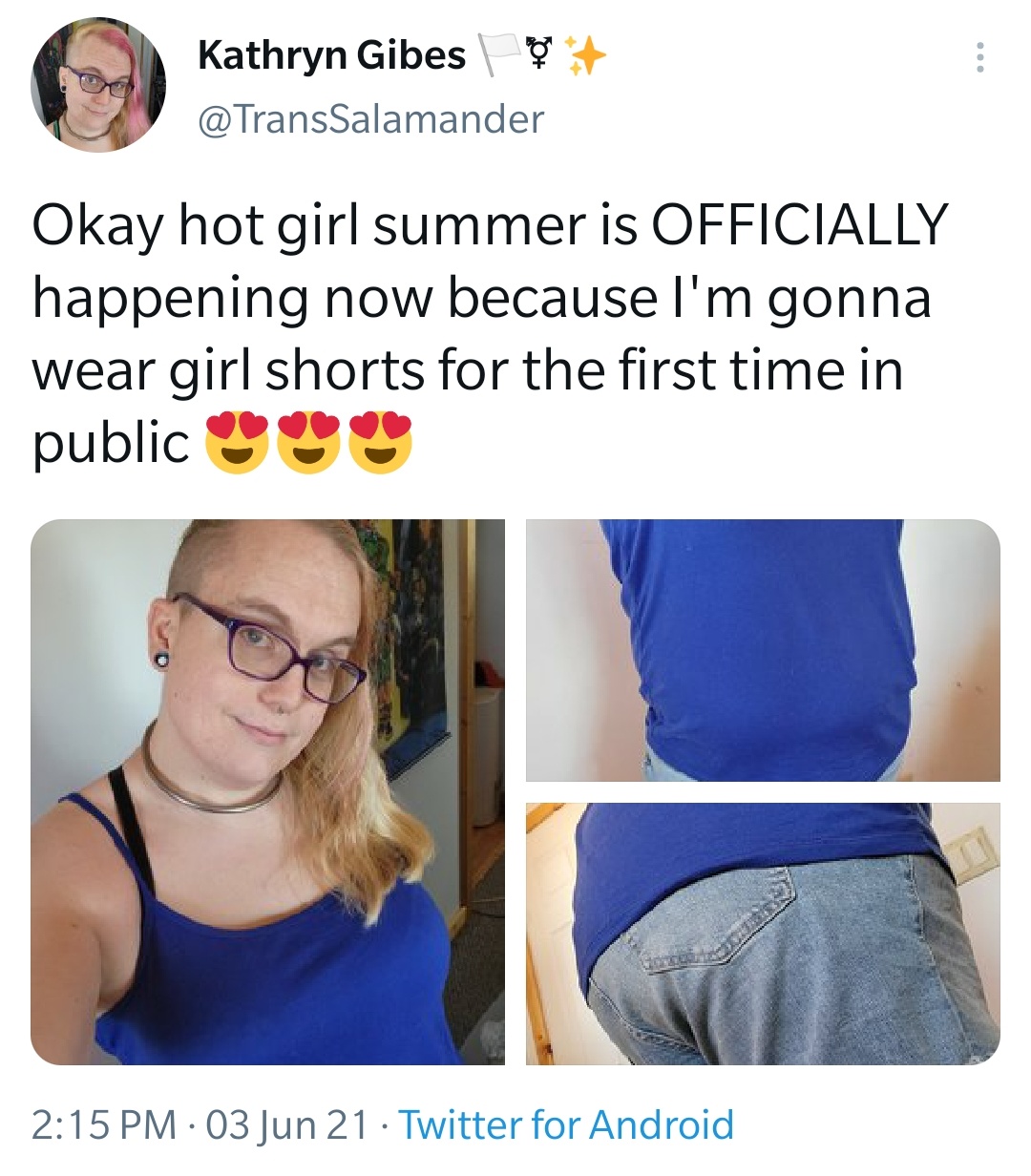This screenshot has height=1176, width=1031.
Task: Open the top-right blue shirt photo
Action: 763,650
